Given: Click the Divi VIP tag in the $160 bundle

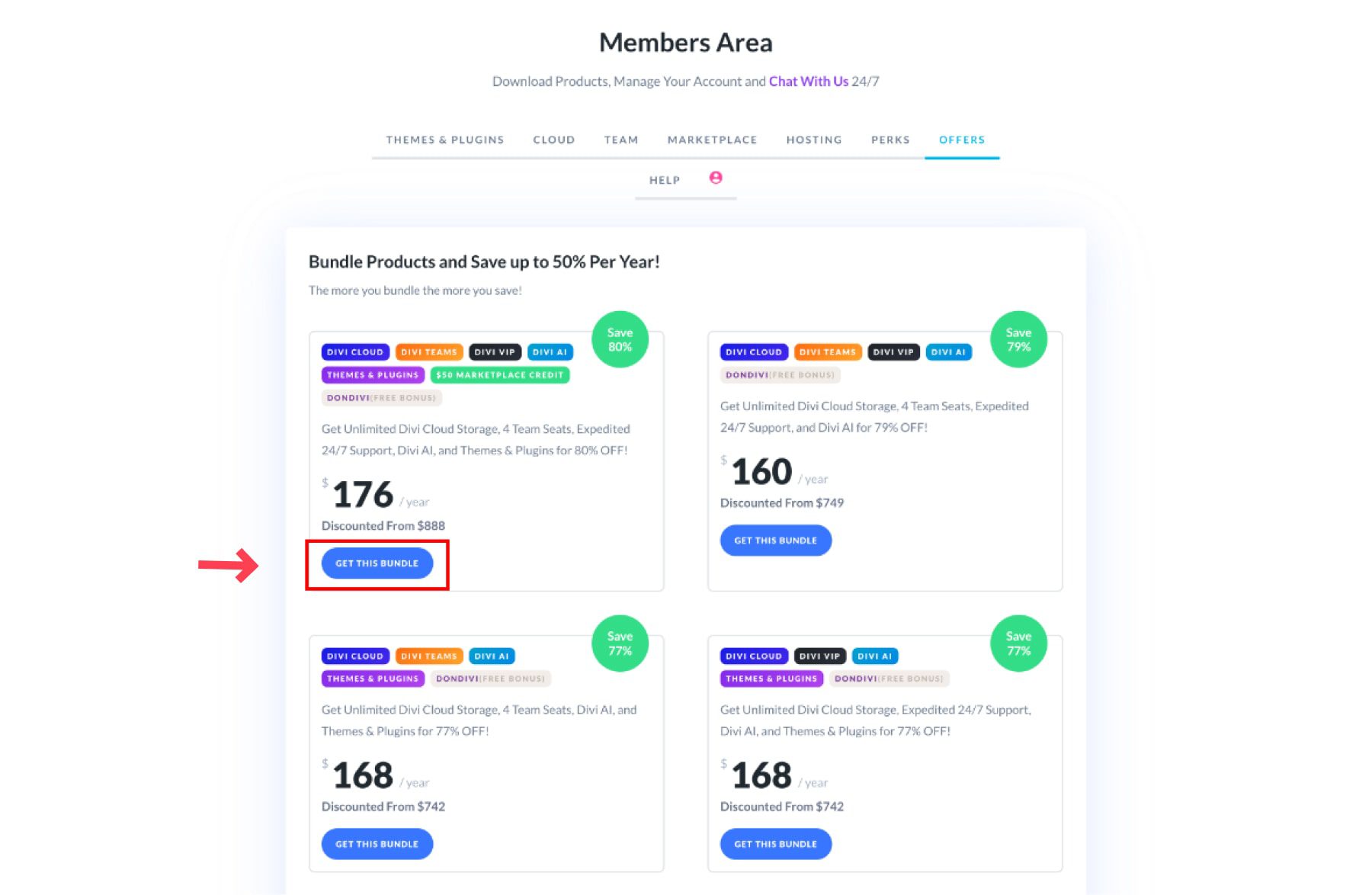Looking at the screenshot, I should pos(893,352).
